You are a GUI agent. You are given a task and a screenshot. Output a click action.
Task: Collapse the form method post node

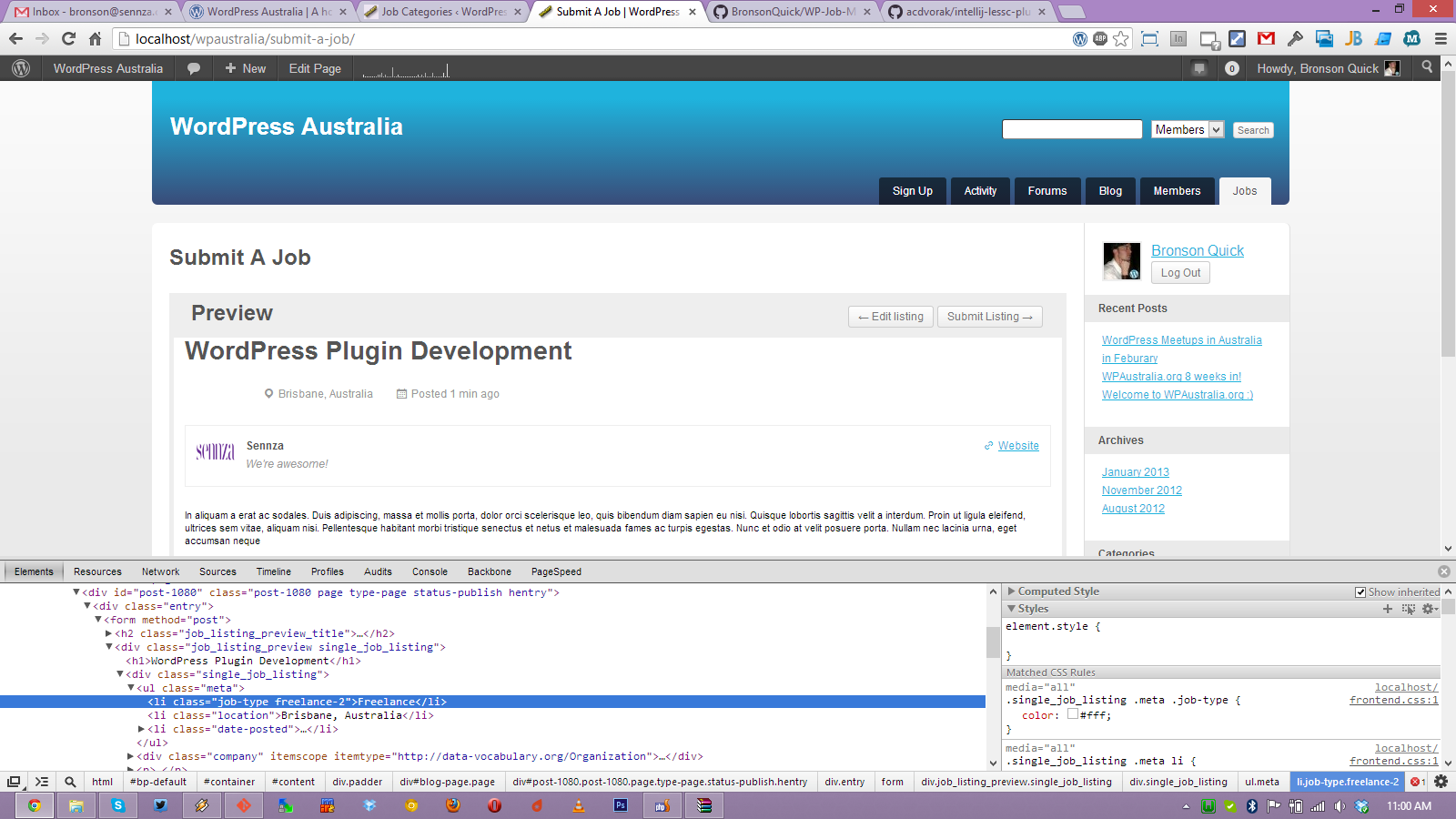coord(98,620)
